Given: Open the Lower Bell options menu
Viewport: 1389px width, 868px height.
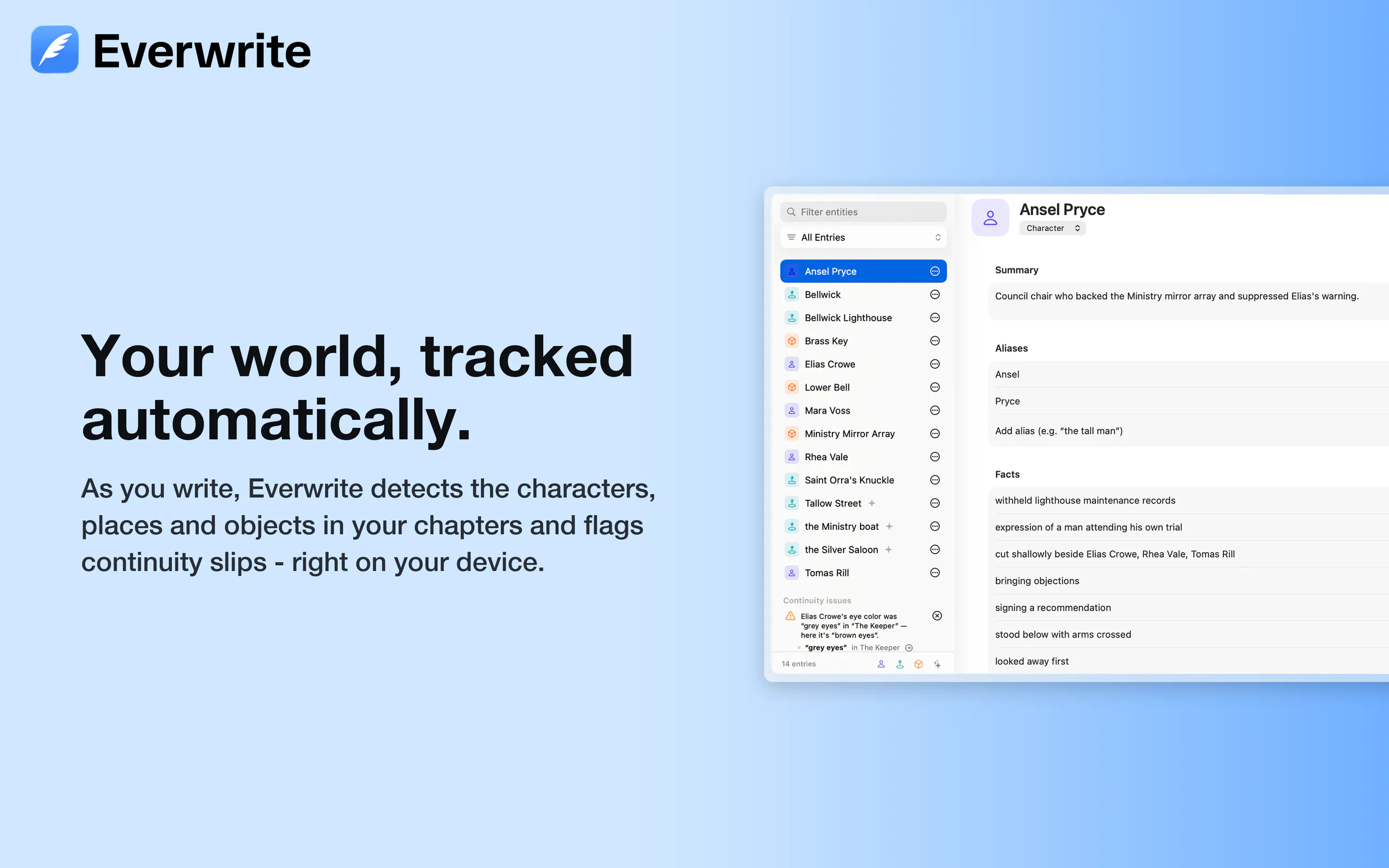Looking at the screenshot, I should (x=934, y=387).
